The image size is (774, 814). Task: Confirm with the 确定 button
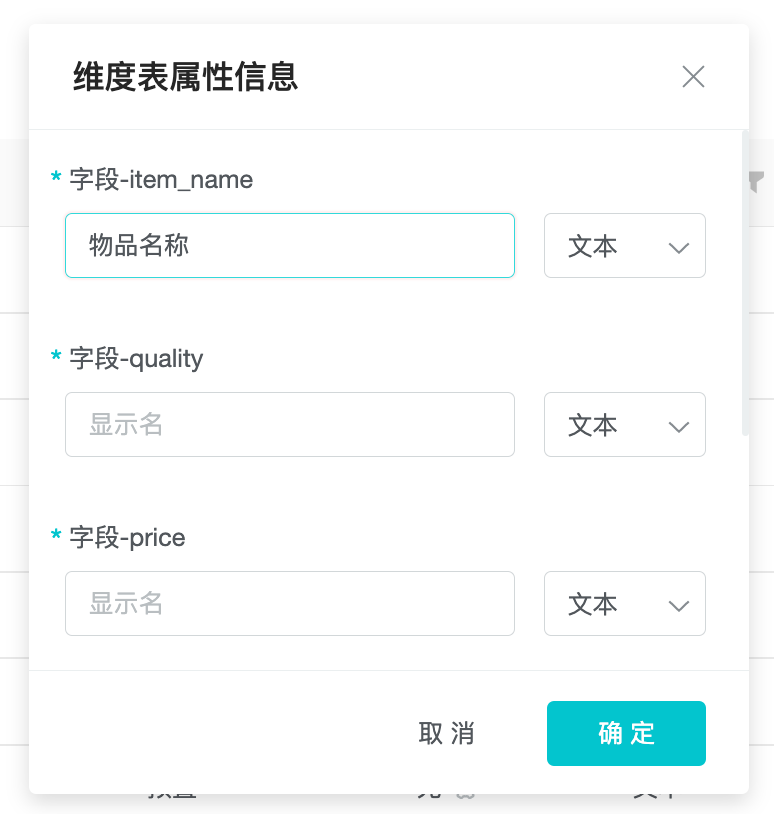coord(626,733)
